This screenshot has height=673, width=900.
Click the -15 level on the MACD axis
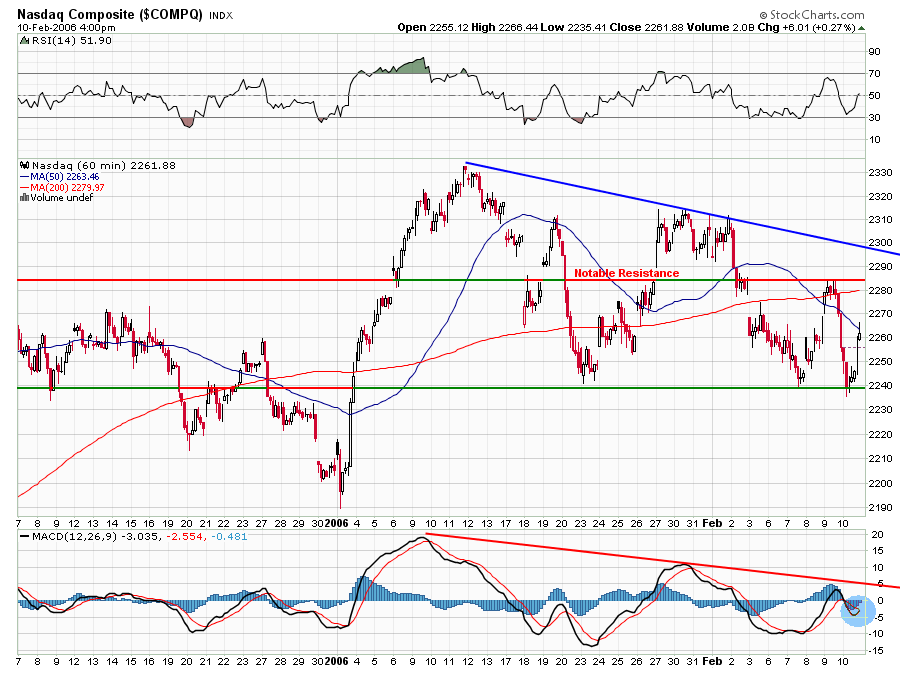[x=876, y=651]
